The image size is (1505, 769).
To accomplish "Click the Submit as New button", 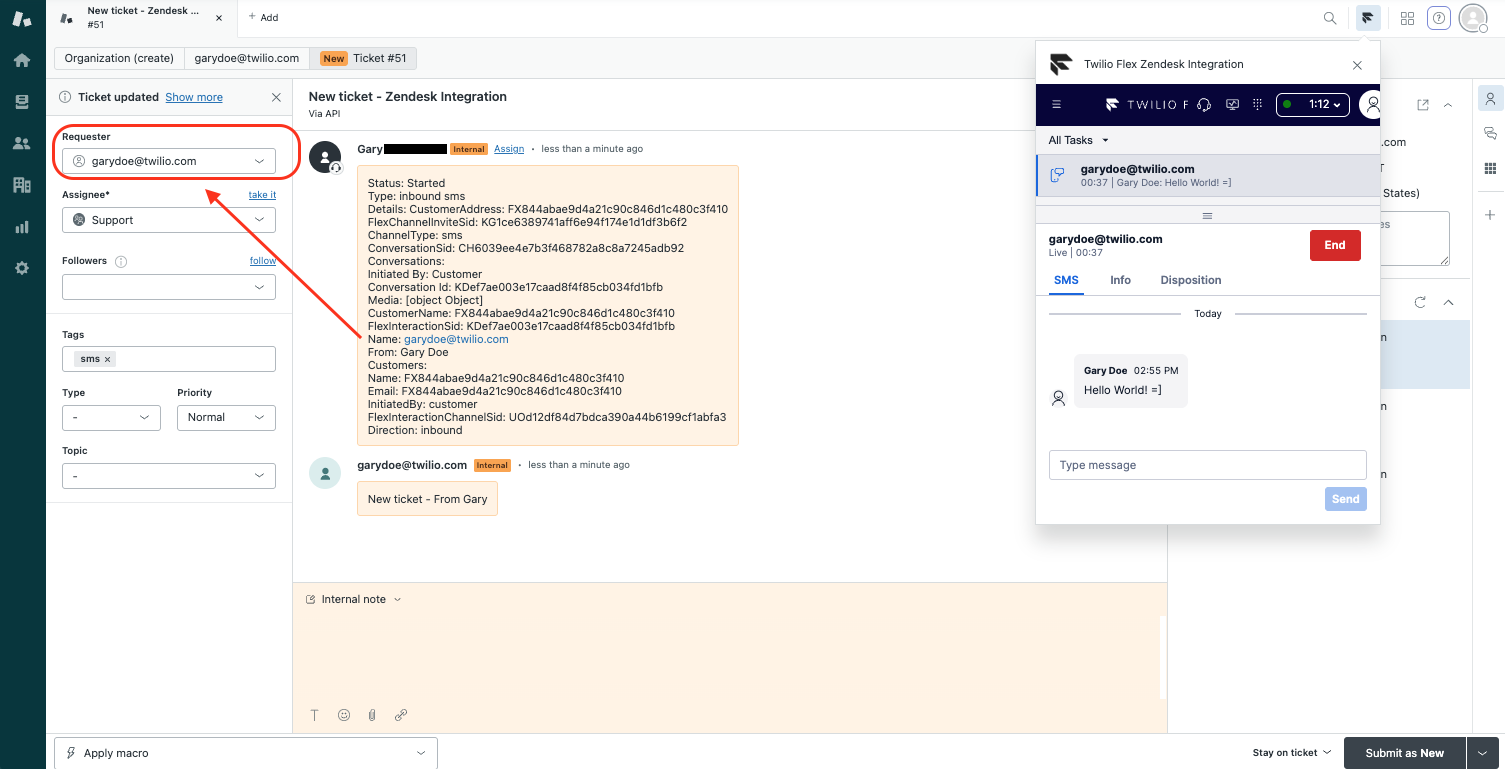I will pos(1404,753).
